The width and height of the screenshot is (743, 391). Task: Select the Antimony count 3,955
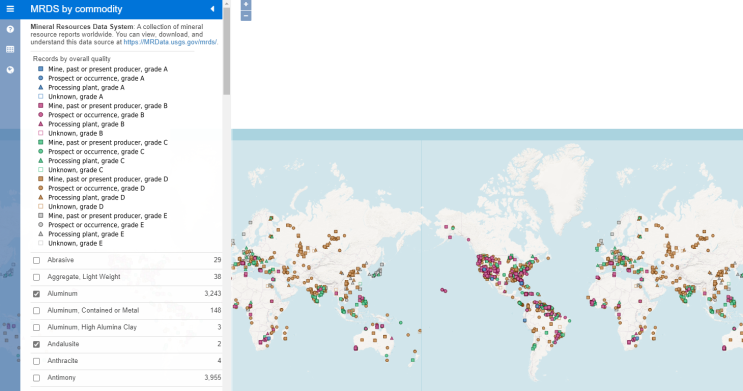(x=213, y=378)
